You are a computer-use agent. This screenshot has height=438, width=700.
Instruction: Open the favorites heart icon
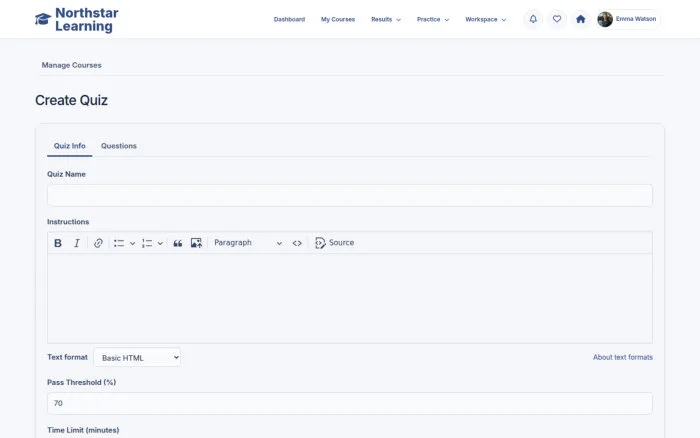coord(557,19)
